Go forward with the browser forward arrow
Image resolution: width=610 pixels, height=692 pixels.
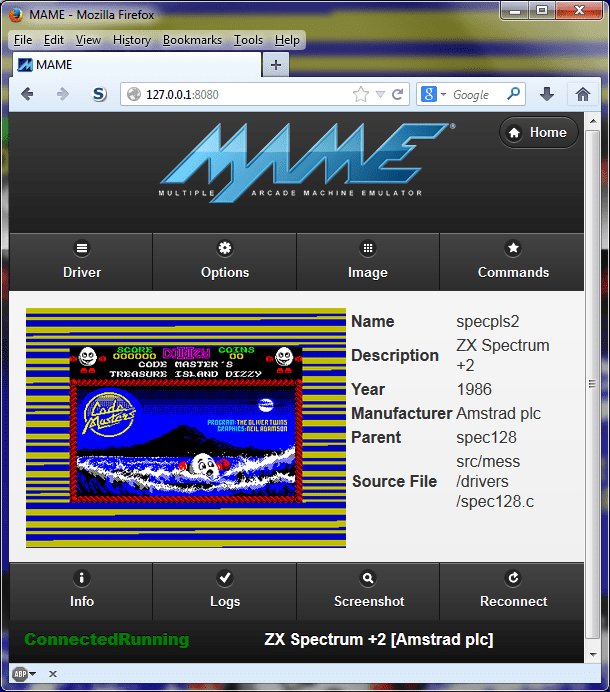[63, 94]
